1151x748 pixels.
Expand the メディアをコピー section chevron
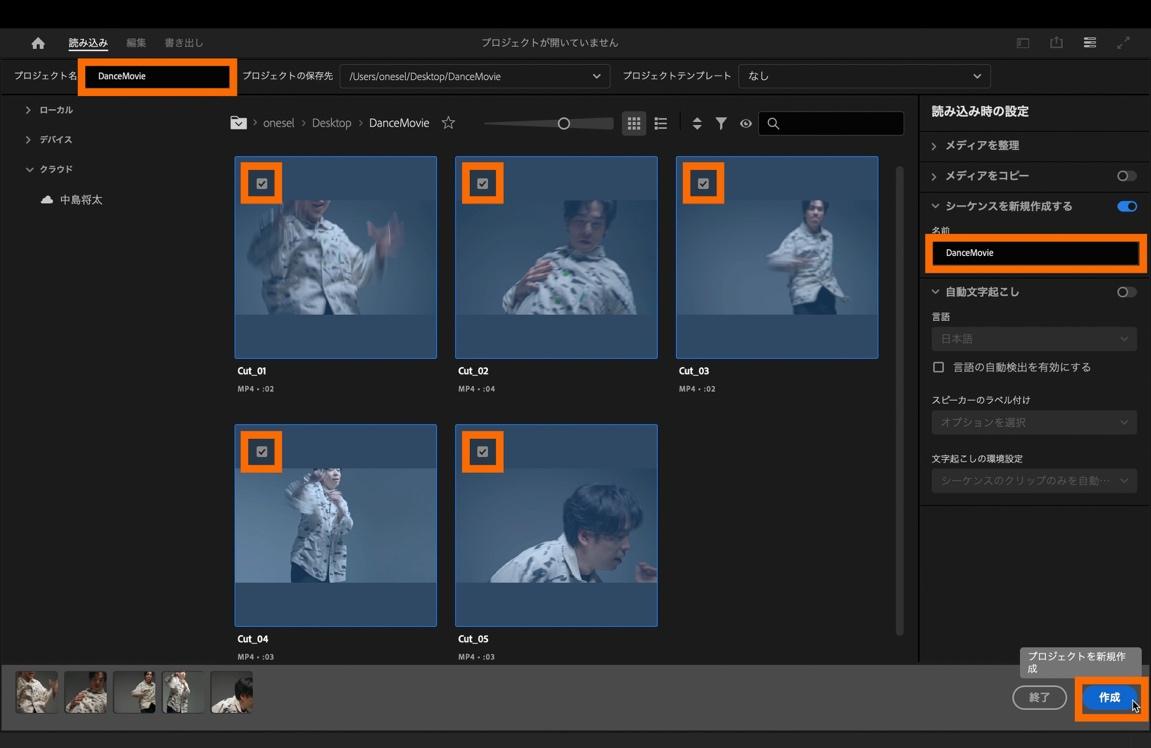click(934, 176)
